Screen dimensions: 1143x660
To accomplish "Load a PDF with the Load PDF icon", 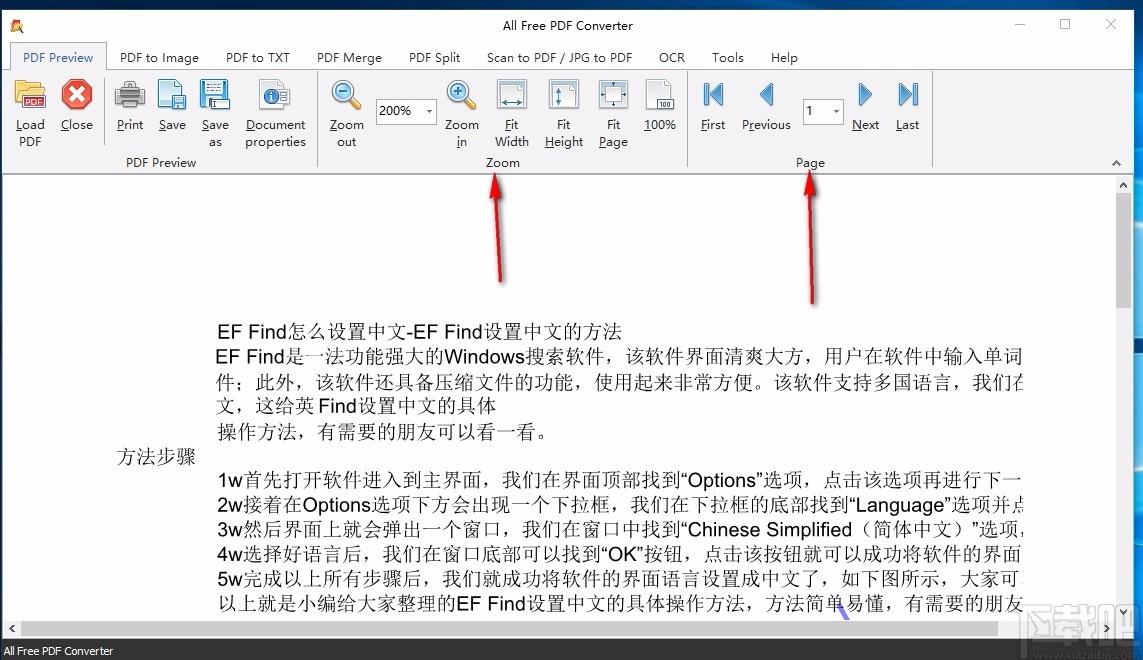I will 30,113.
